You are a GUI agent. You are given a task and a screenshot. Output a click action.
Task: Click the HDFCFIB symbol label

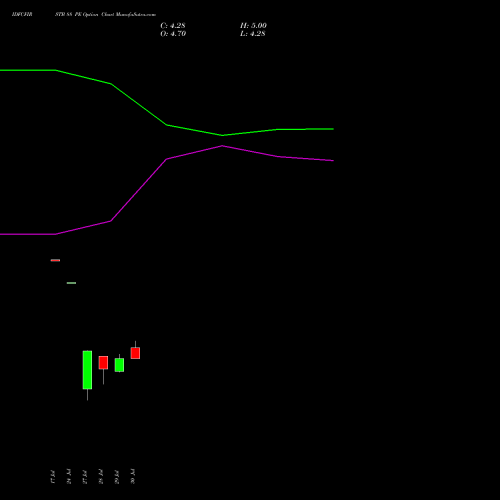22,15
